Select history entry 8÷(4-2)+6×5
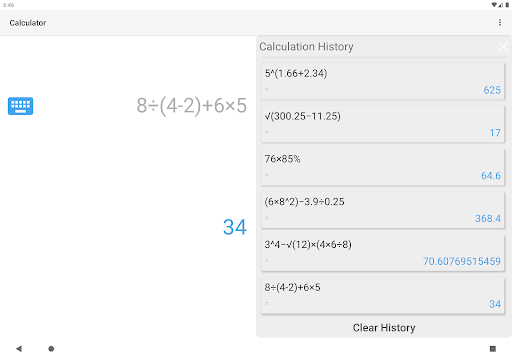The image size is (512, 360). click(383, 295)
